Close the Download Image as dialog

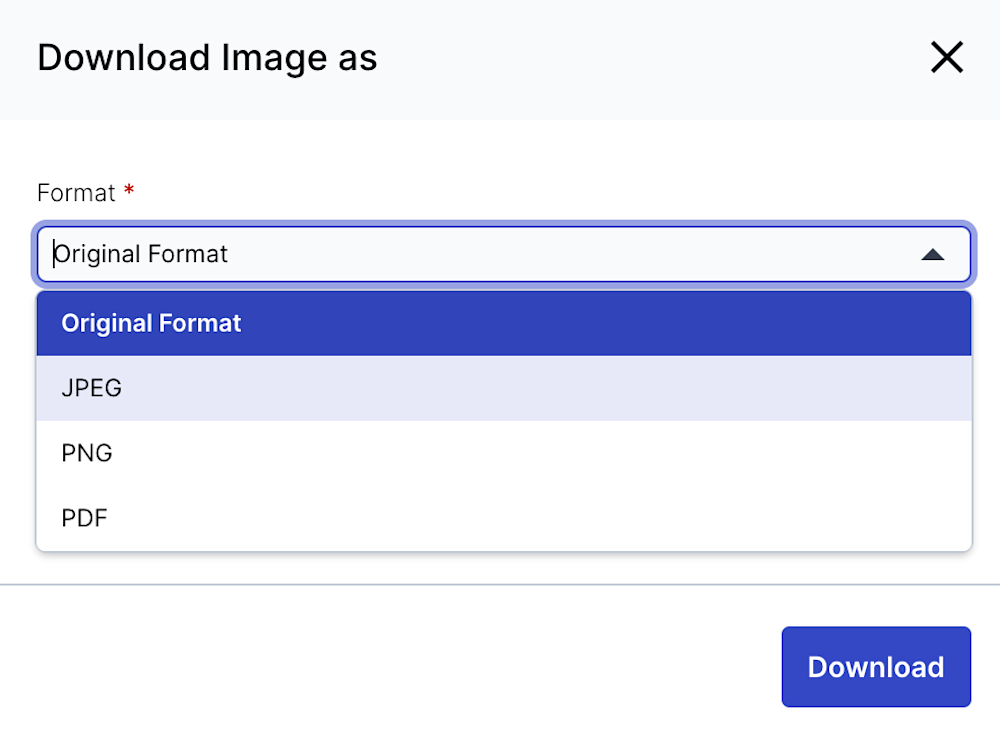click(x=946, y=57)
